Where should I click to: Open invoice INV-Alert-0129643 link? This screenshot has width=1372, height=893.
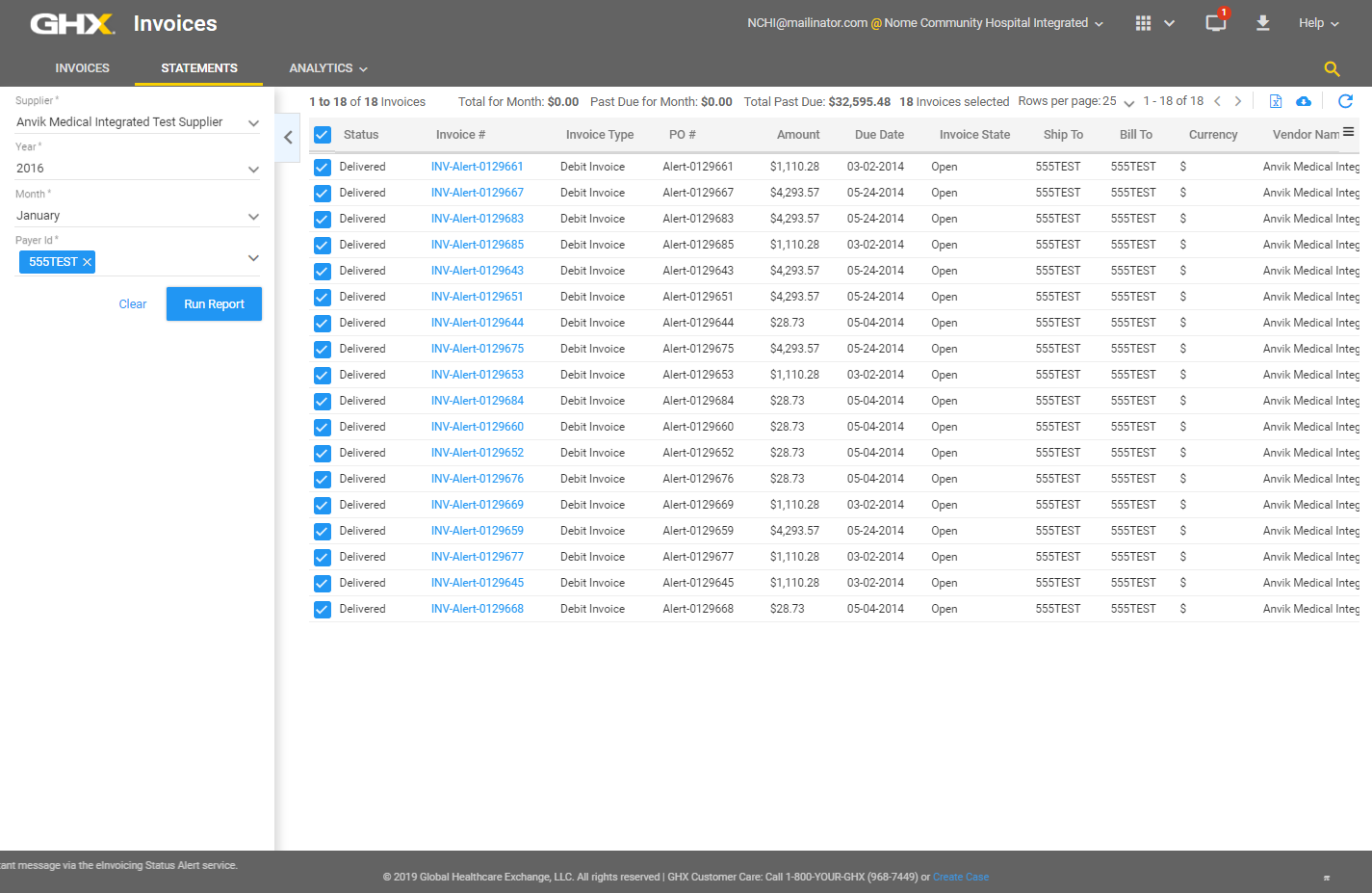tap(477, 271)
